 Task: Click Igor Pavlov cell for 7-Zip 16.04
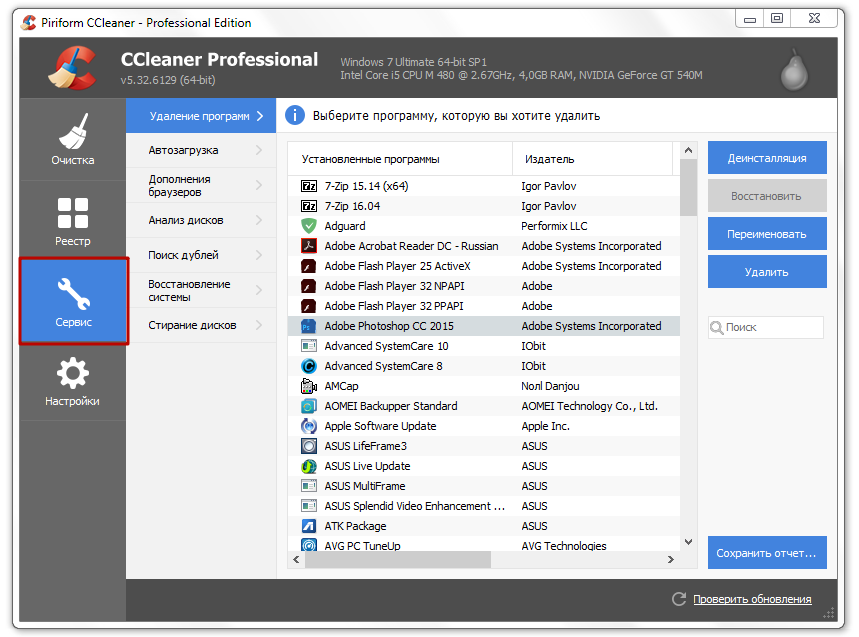[548, 206]
